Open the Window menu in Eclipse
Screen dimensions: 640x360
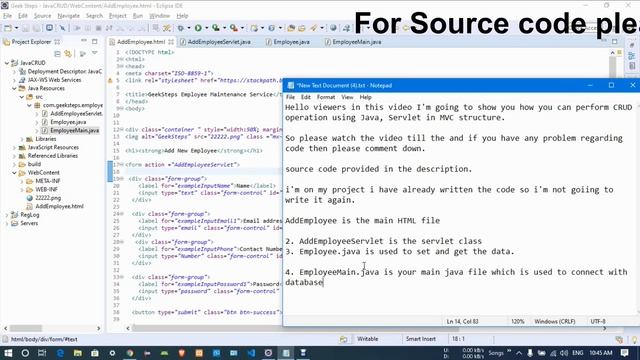coord(160,16)
